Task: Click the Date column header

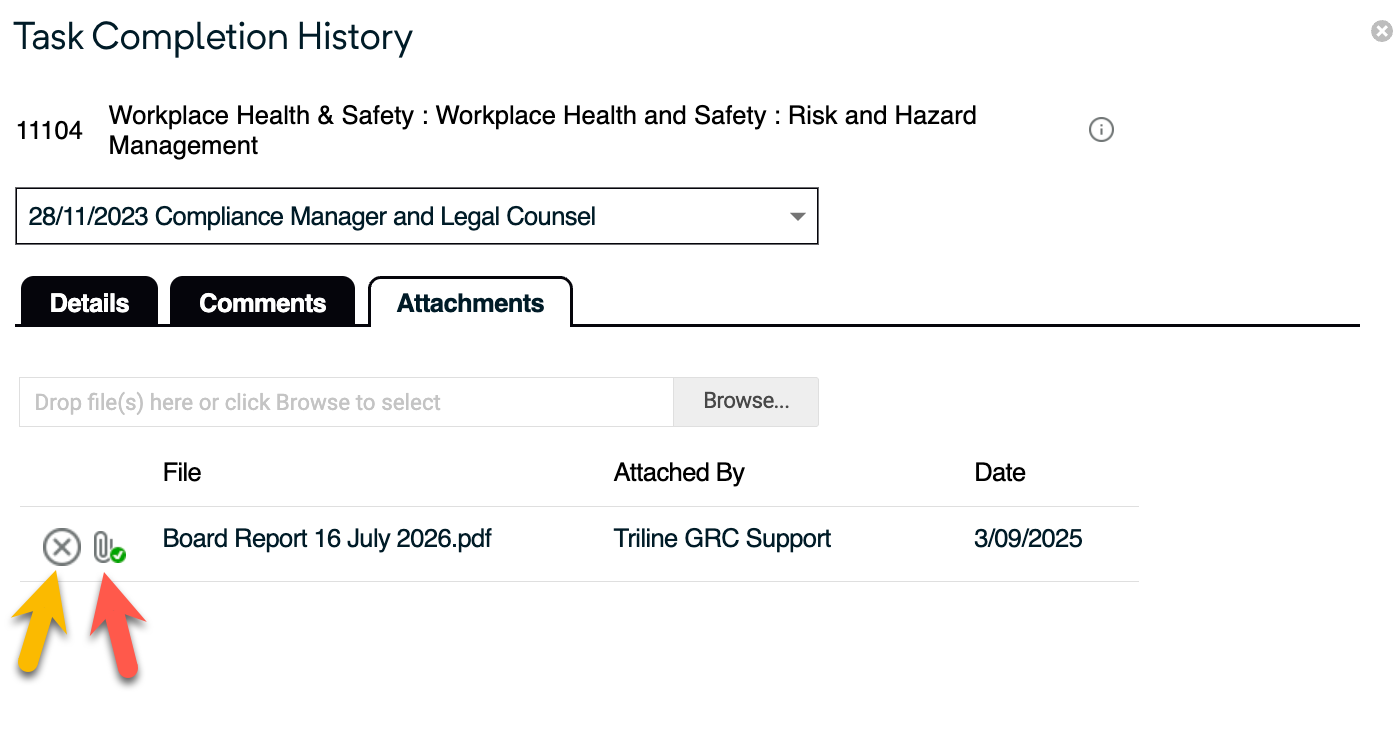Action: (1000, 473)
